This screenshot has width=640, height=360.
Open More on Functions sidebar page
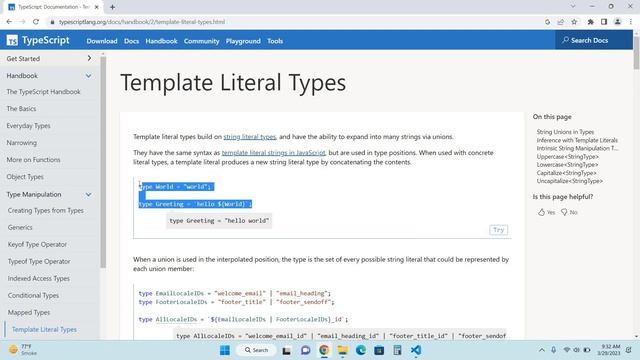(x=33, y=160)
